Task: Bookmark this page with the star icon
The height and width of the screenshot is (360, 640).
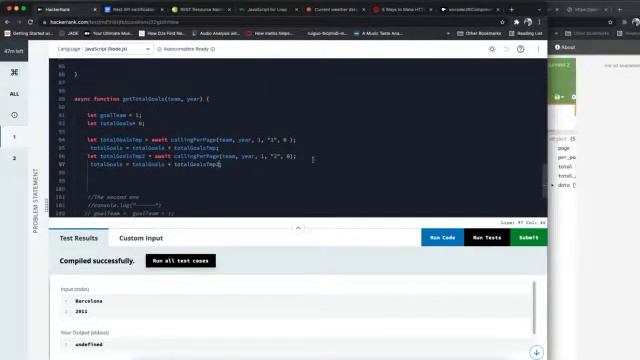Action: click(x=502, y=22)
